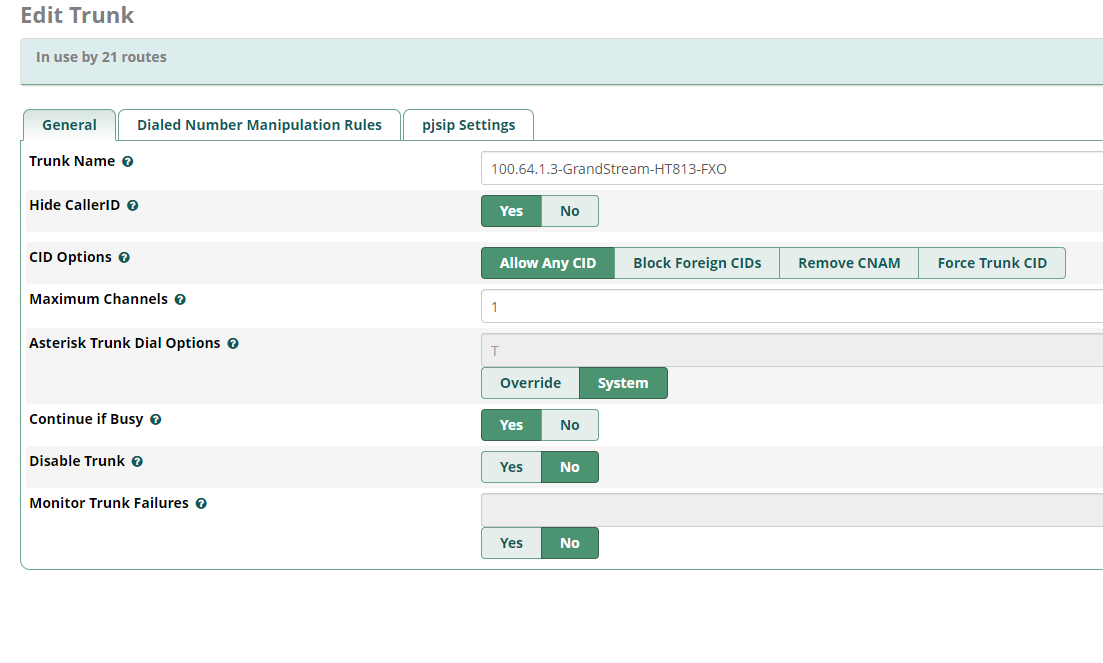Click Override for trunk dial options

click(x=530, y=382)
